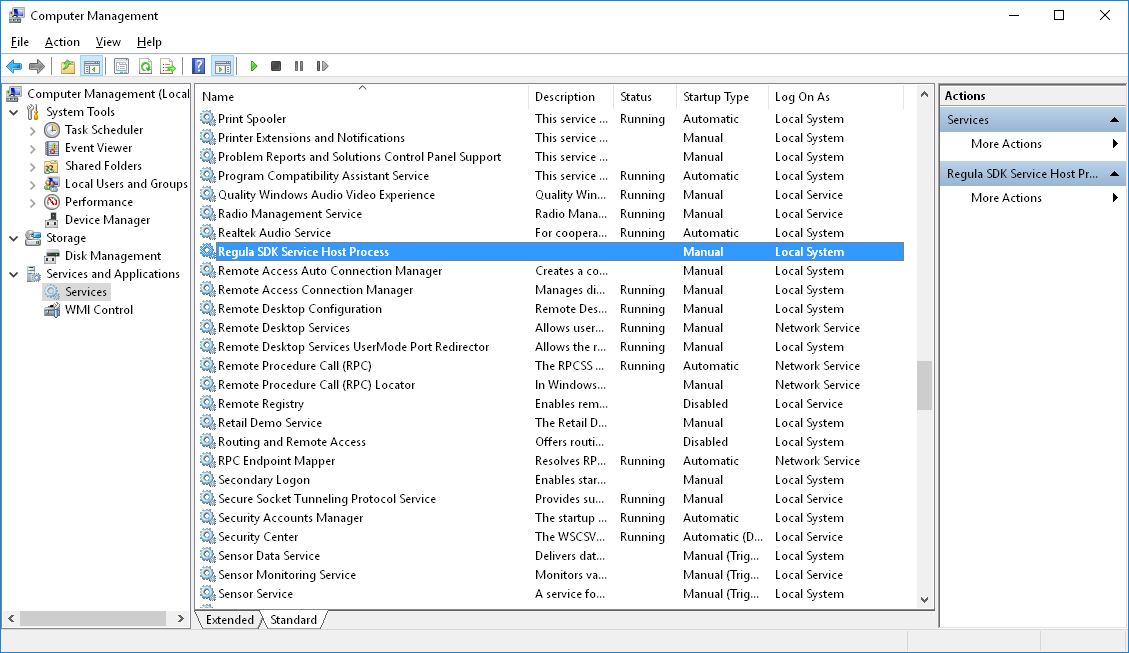Pause the selected service

(x=299, y=66)
